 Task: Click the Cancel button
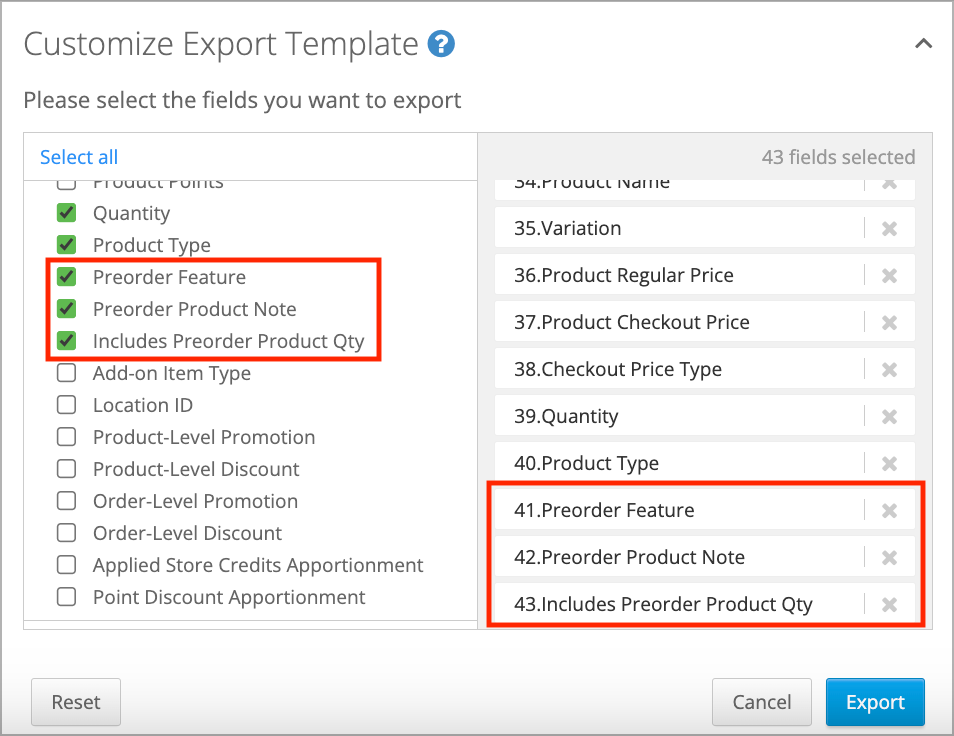tap(762, 702)
